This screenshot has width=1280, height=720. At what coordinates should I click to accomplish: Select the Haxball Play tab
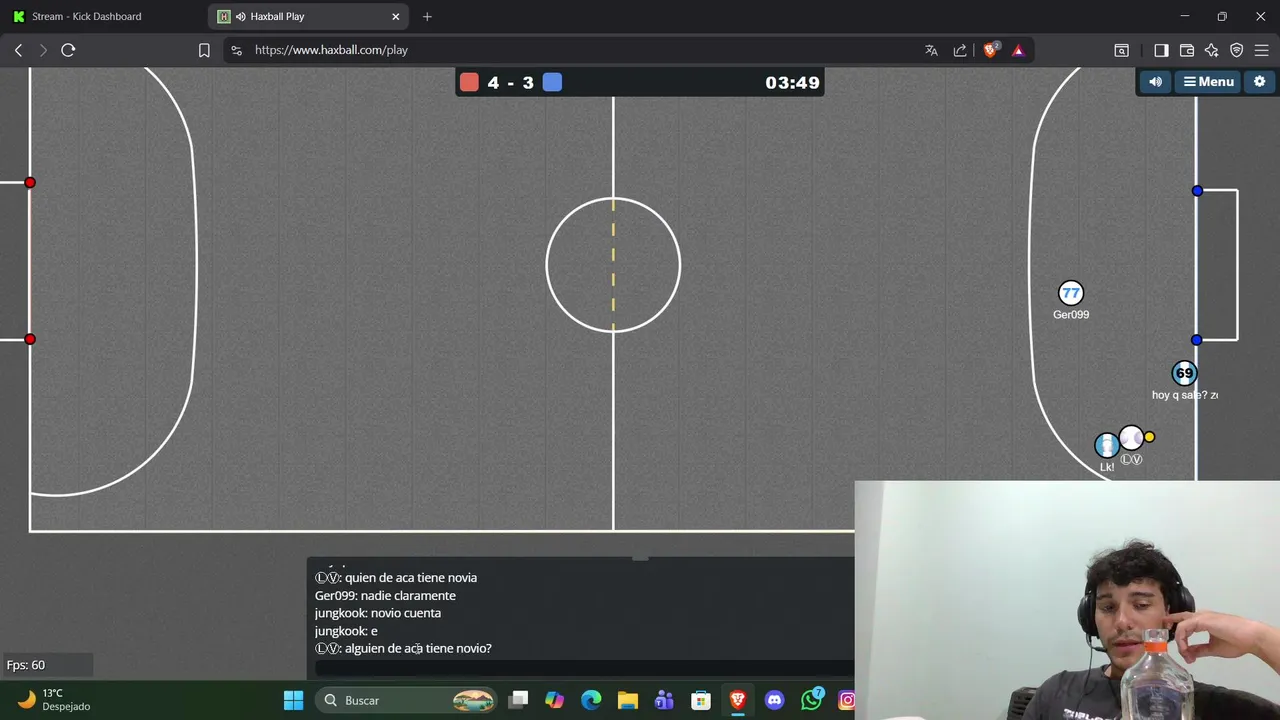point(310,16)
